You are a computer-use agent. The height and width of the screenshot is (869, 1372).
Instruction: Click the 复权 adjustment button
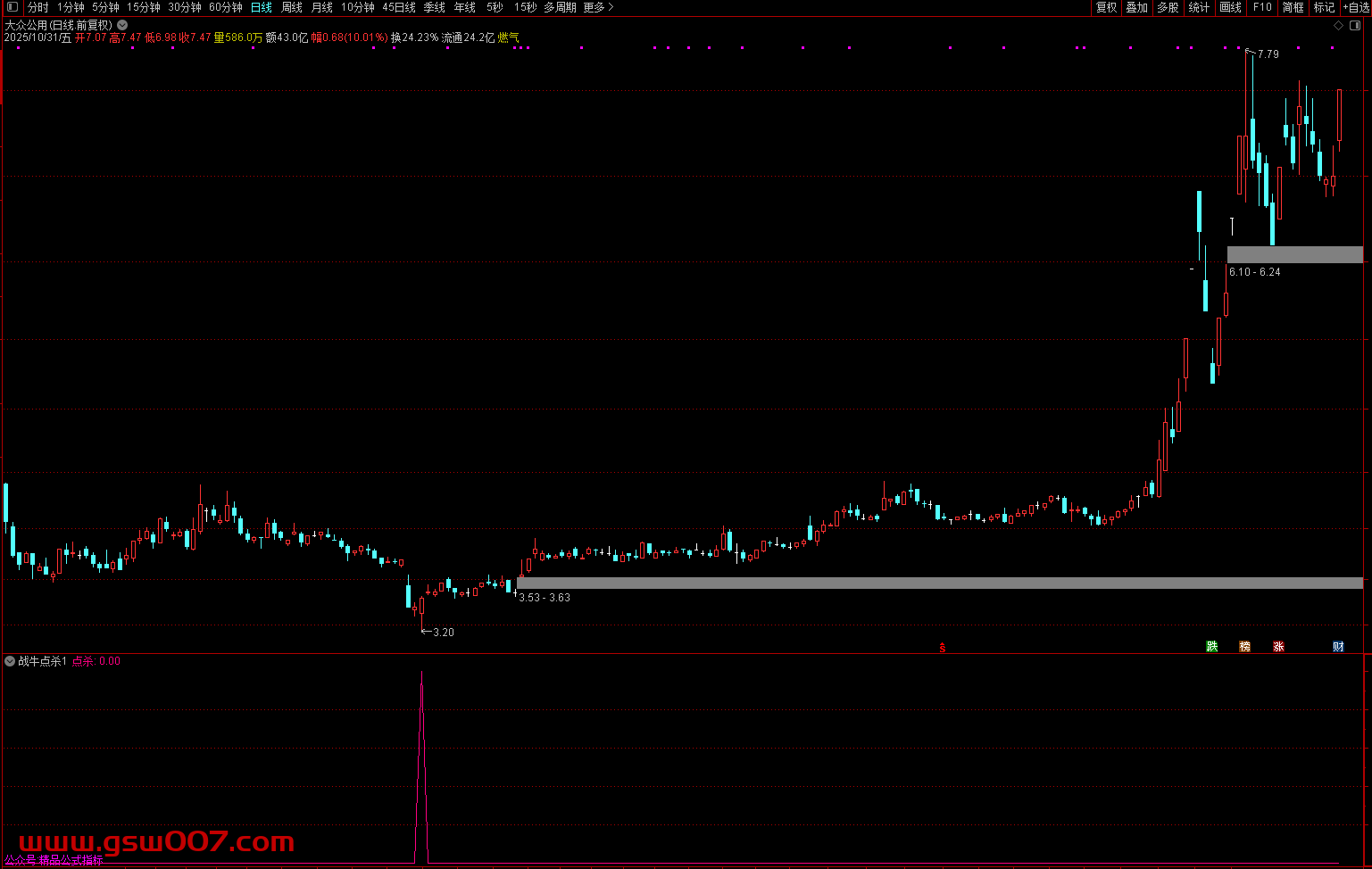(1106, 7)
